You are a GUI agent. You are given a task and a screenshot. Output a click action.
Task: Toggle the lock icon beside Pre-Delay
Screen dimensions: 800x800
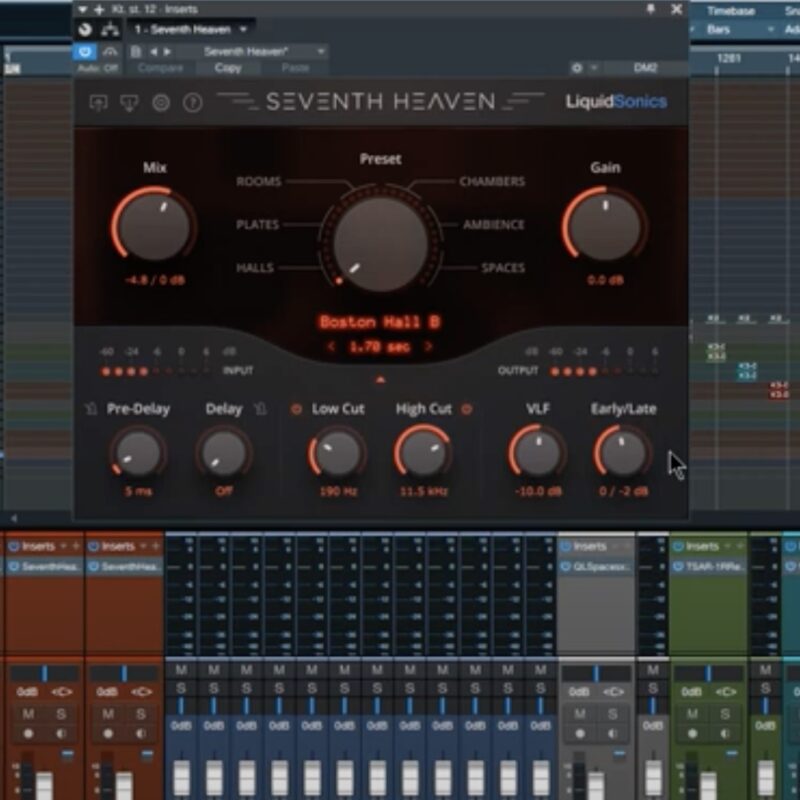(91, 409)
